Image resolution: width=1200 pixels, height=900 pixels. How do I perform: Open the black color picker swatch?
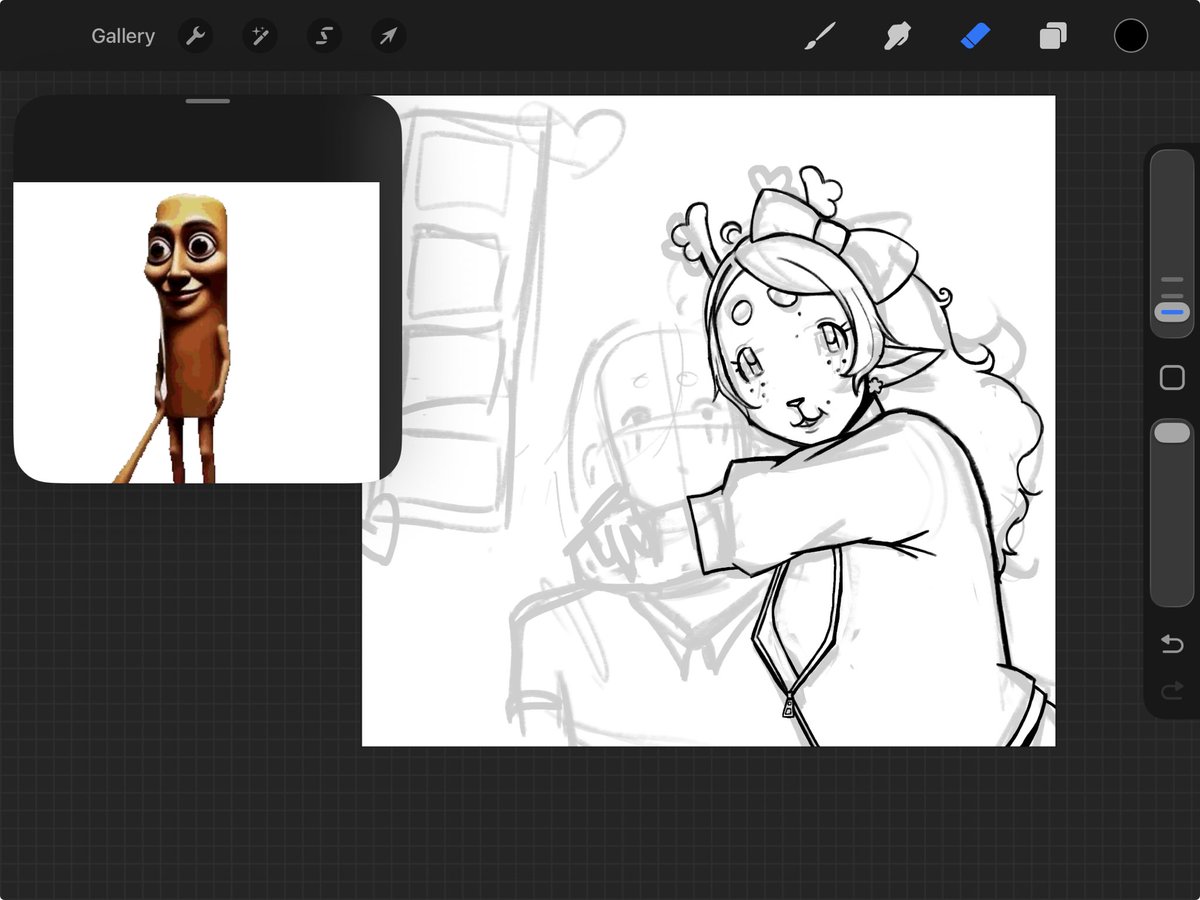1131,36
